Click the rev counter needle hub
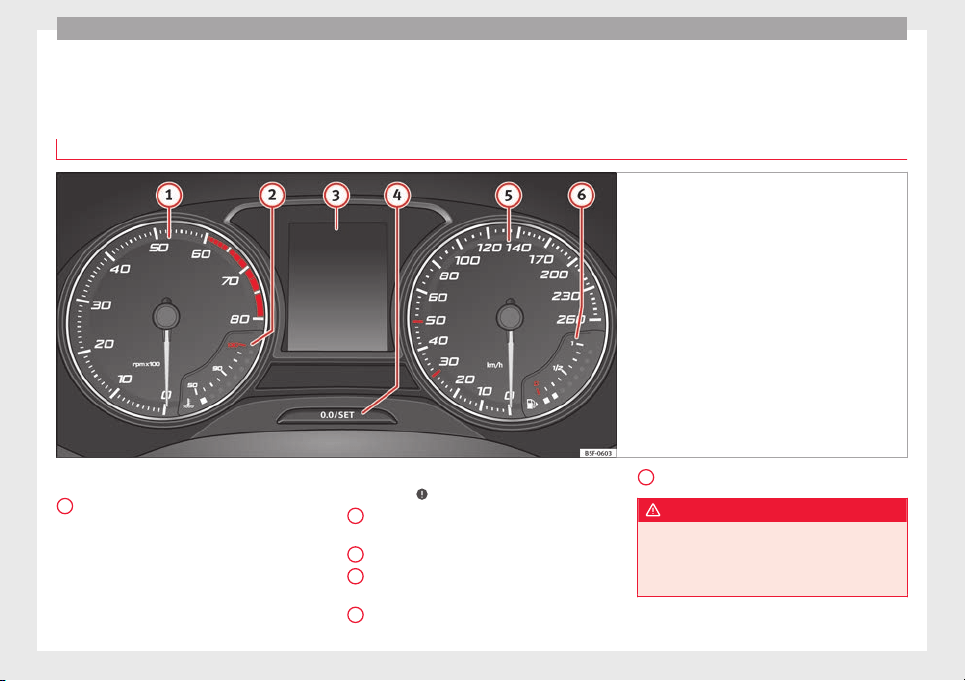Screen dimensions: 965x681 pos(166,316)
